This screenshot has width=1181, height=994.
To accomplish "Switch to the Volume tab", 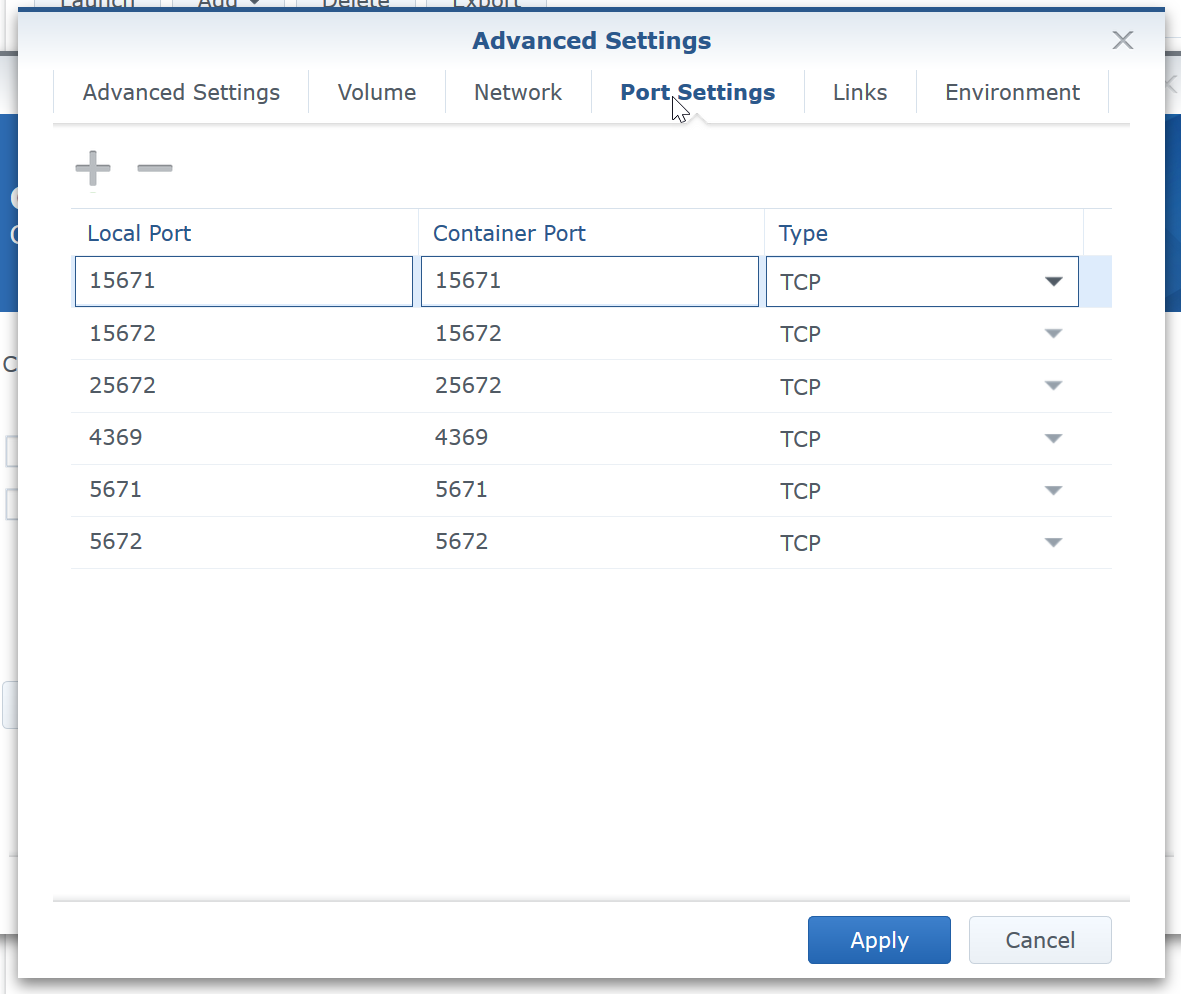I will 377,93.
